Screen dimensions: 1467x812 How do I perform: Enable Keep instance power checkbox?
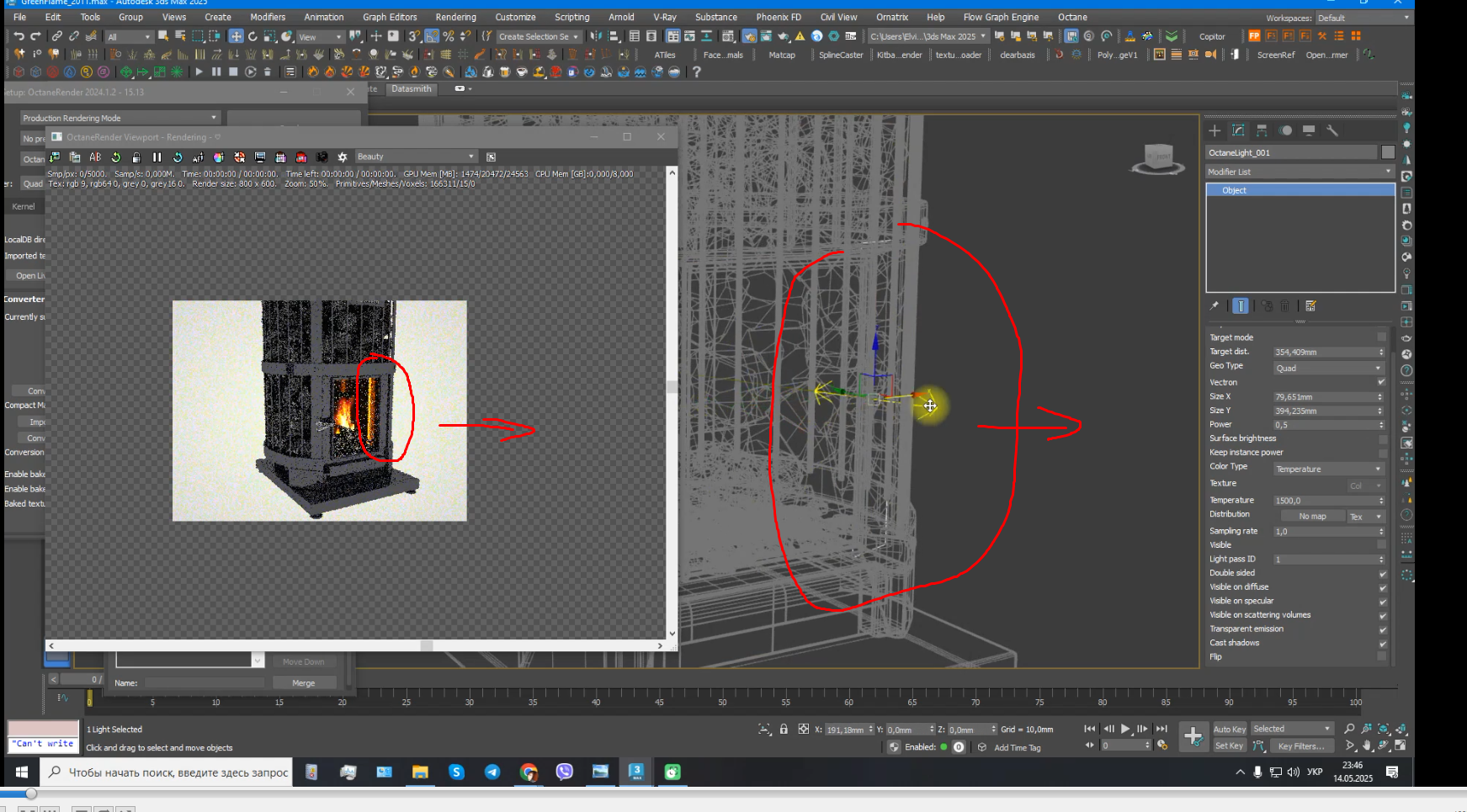click(1382, 453)
